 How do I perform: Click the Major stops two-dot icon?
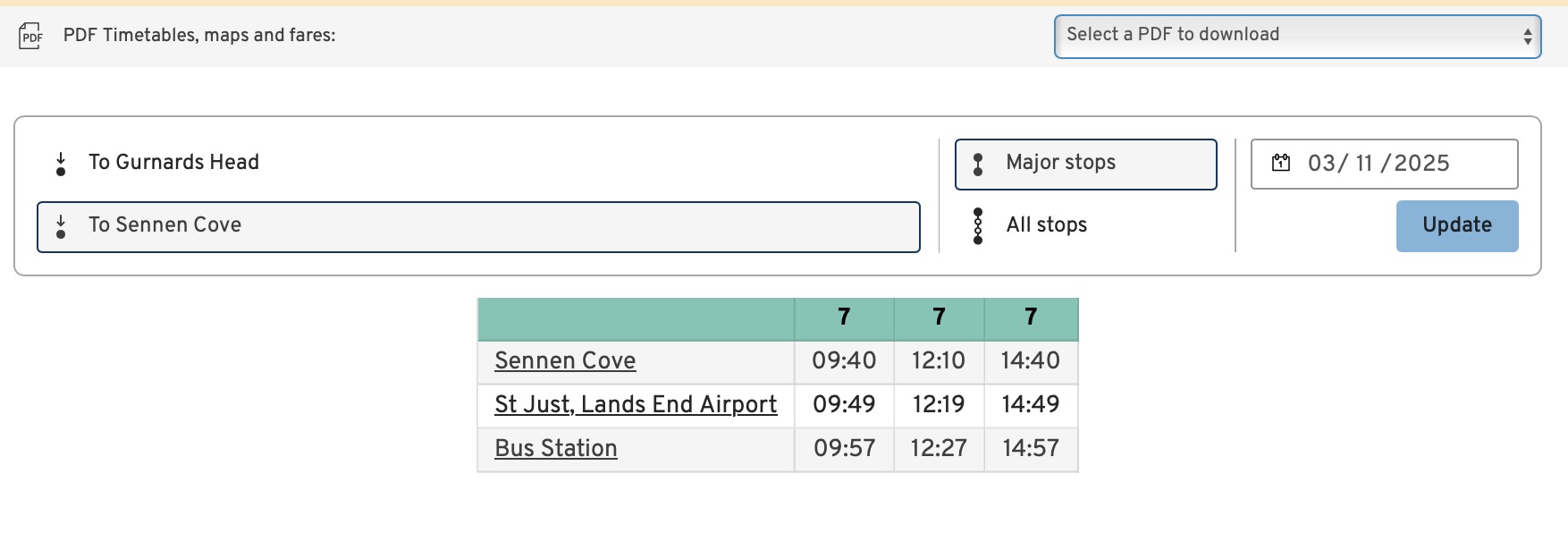pos(978,164)
